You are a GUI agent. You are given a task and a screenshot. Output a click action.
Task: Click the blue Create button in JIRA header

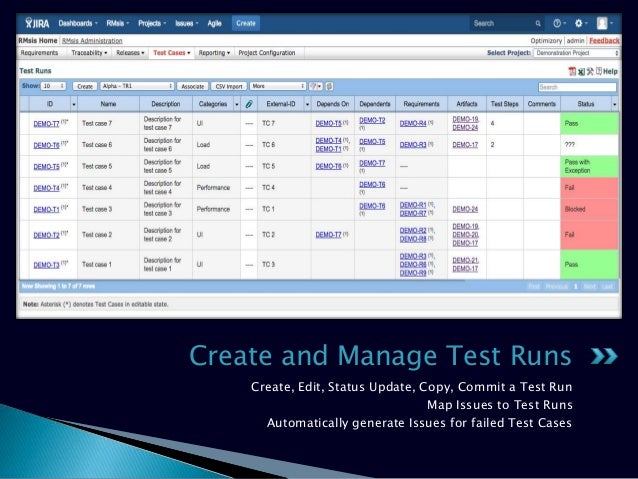point(246,23)
